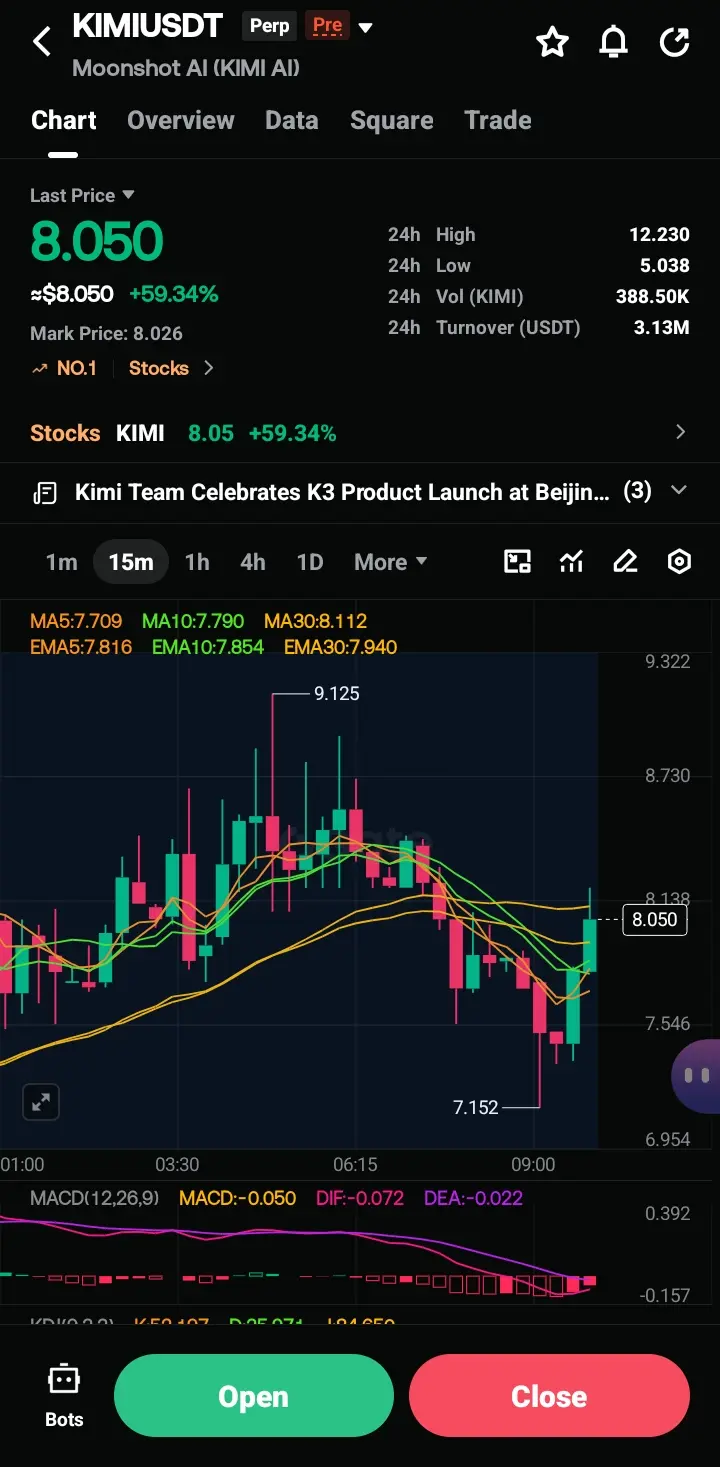
Task: Tap the 24h High value 12.230
Action: point(659,235)
